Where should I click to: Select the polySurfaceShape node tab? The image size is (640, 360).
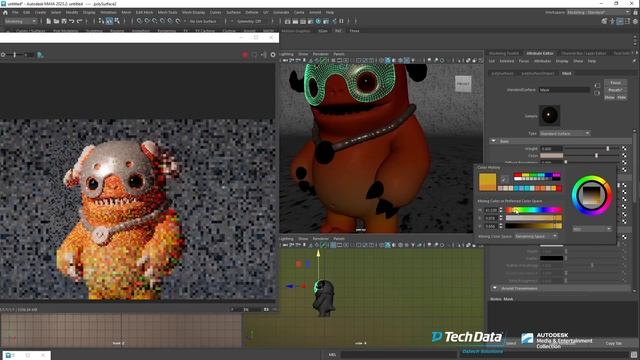click(538, 73)
